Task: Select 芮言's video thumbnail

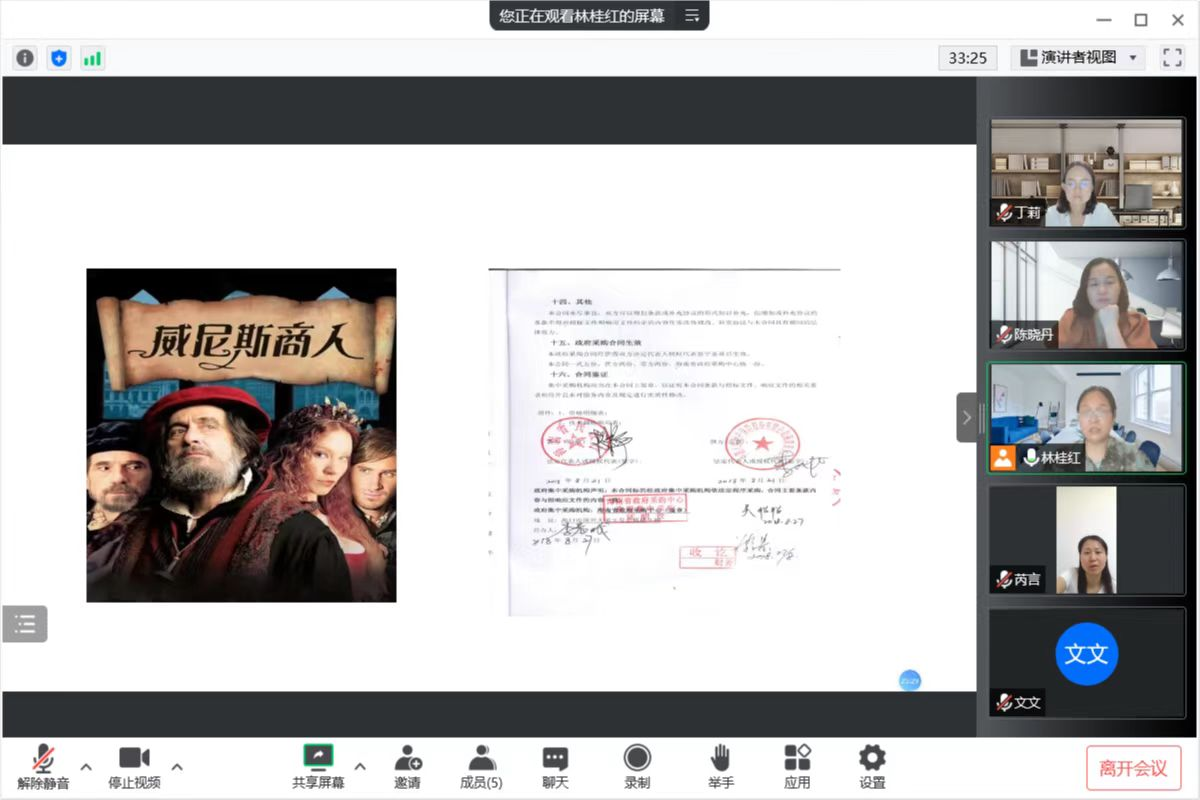Action: click(1086, 540)
